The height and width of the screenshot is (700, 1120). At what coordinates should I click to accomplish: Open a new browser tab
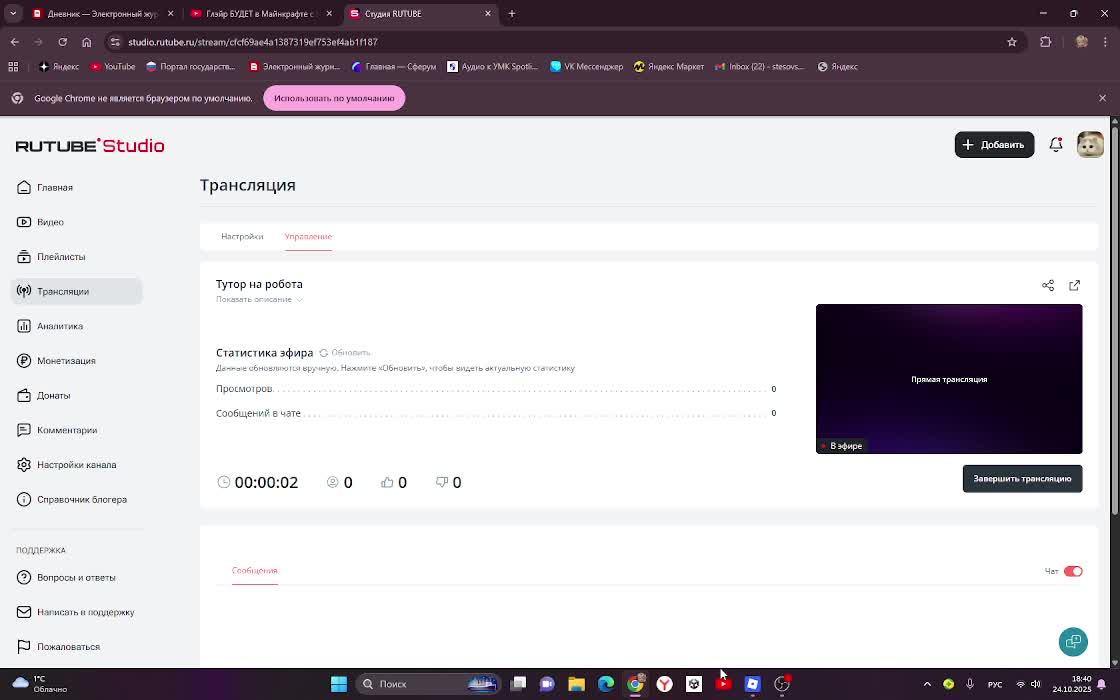coord(511,14)
